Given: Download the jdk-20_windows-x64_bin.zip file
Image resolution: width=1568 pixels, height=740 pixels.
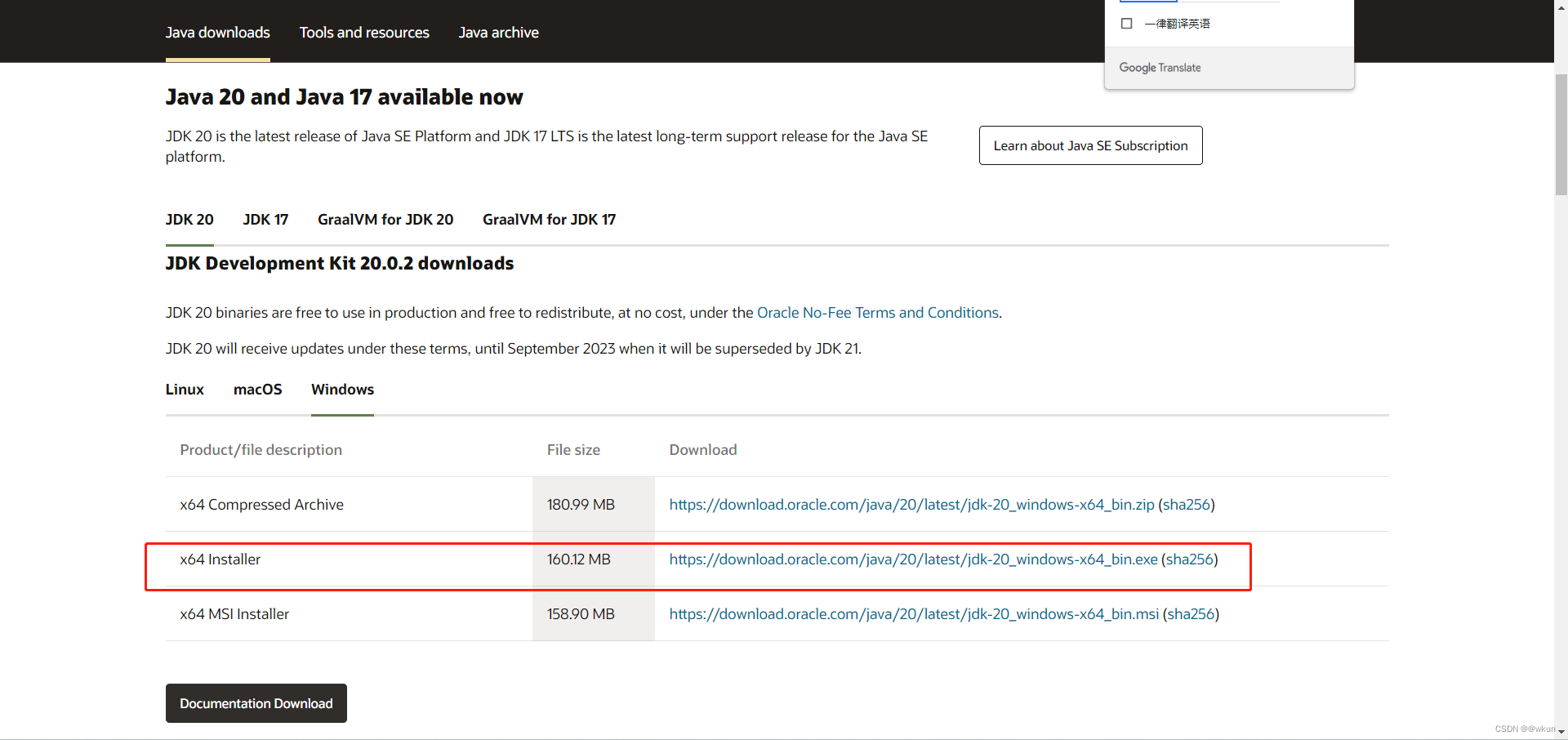Looking at the screenshot, I should (x=911, y=505).
